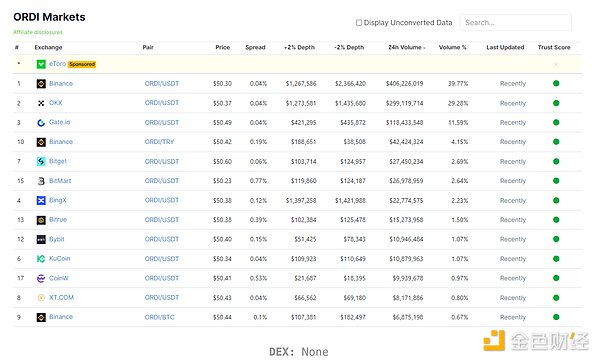Click the eToro logo icon

[x=41, y=64]
